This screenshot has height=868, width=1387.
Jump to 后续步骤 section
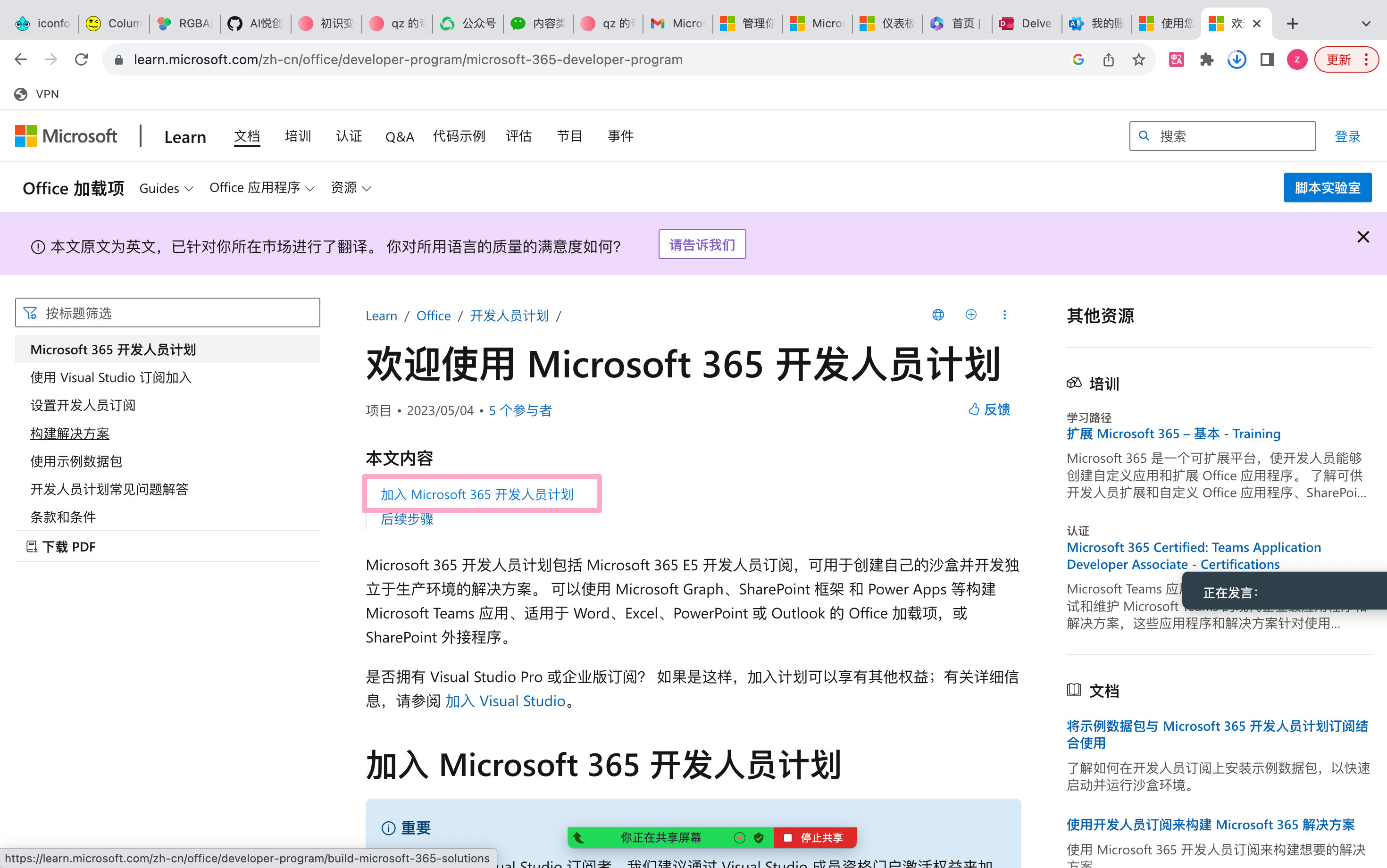407,519
